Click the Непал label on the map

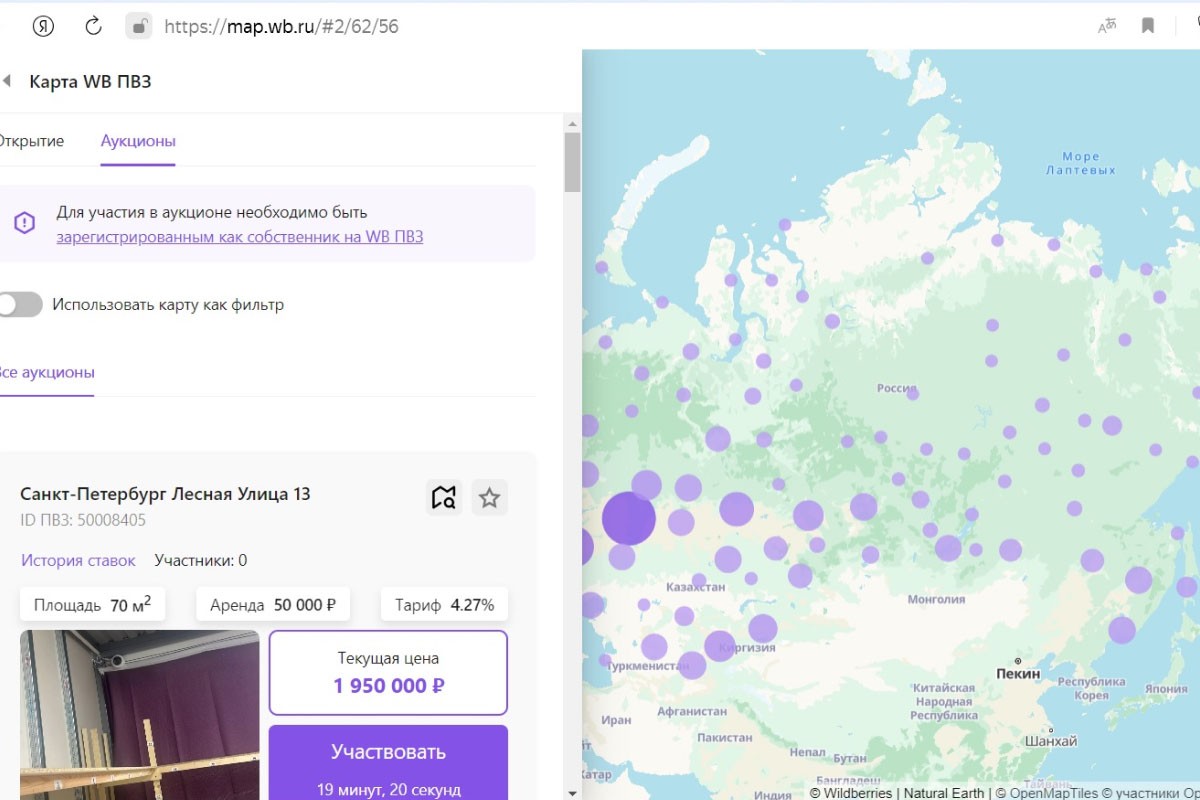click(x=807, y=752)
